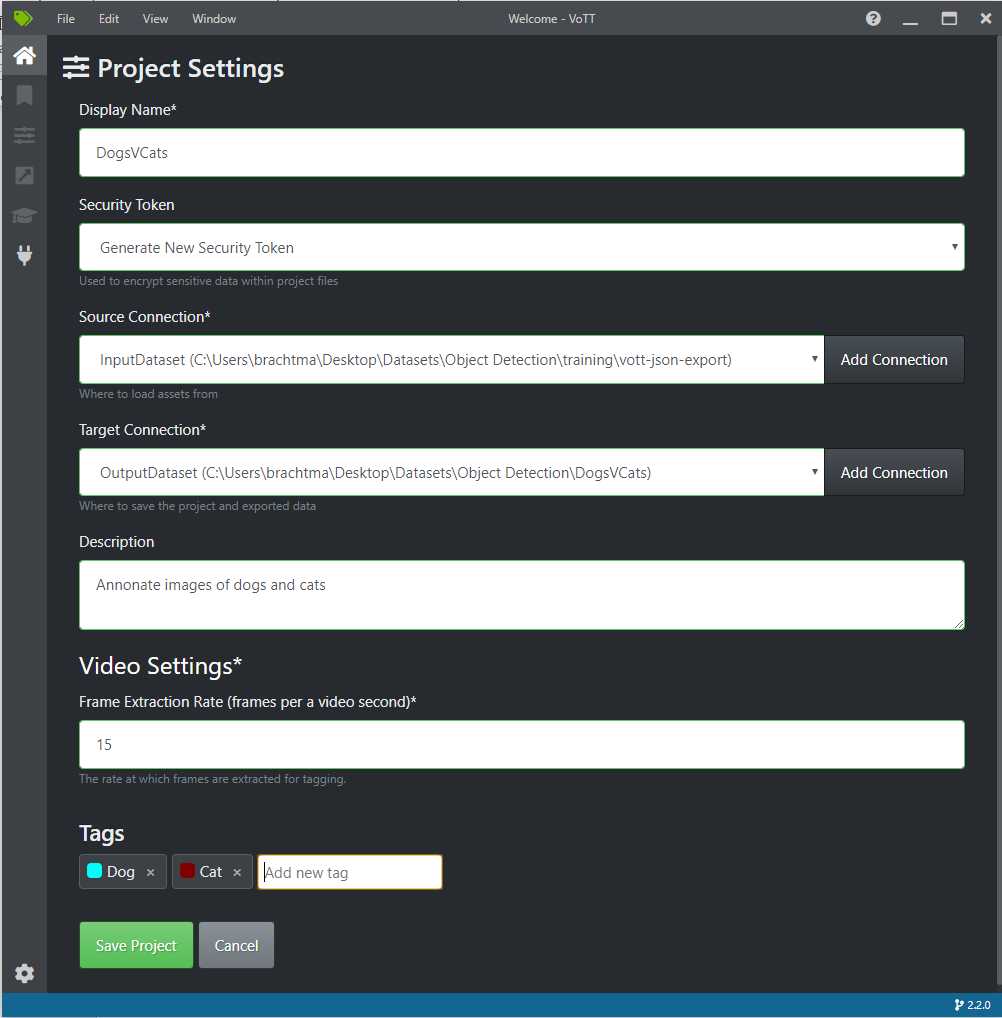This screenshot has height=1018, width=1002.
Task: Expand the Source Connection dropdown
Action: point(451,360)
